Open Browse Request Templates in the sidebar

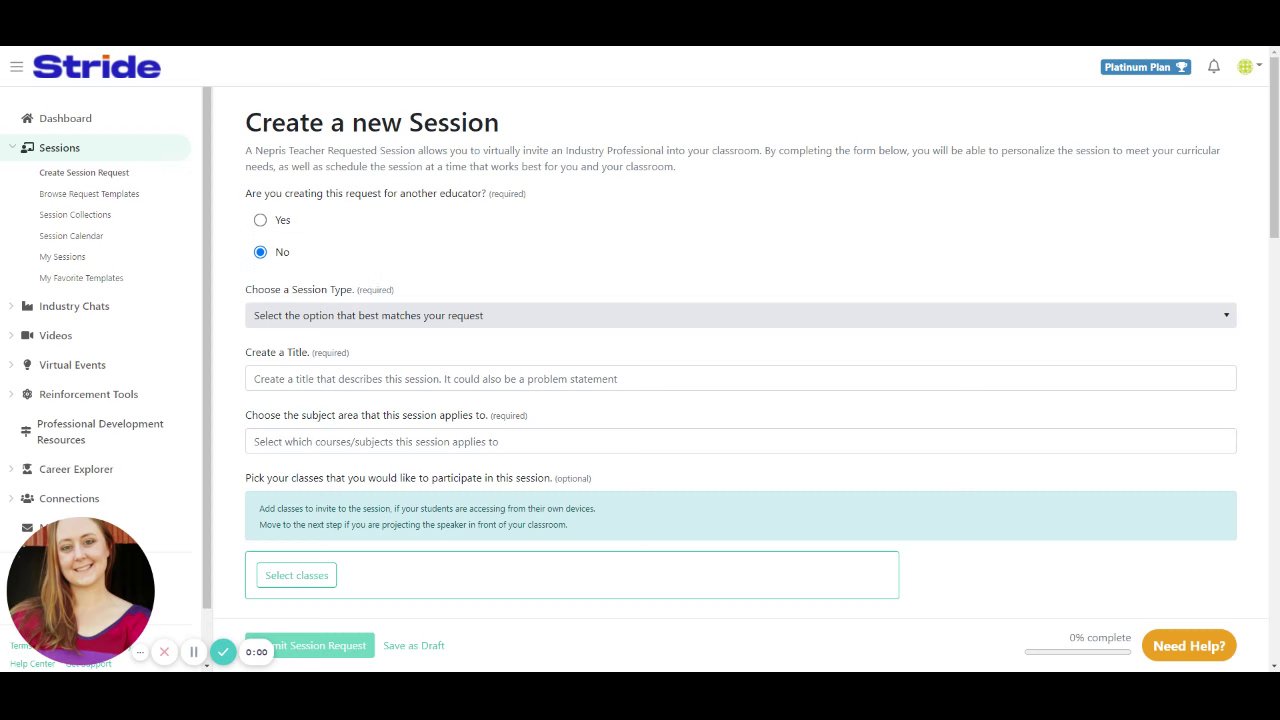click(x=89, y=194)
